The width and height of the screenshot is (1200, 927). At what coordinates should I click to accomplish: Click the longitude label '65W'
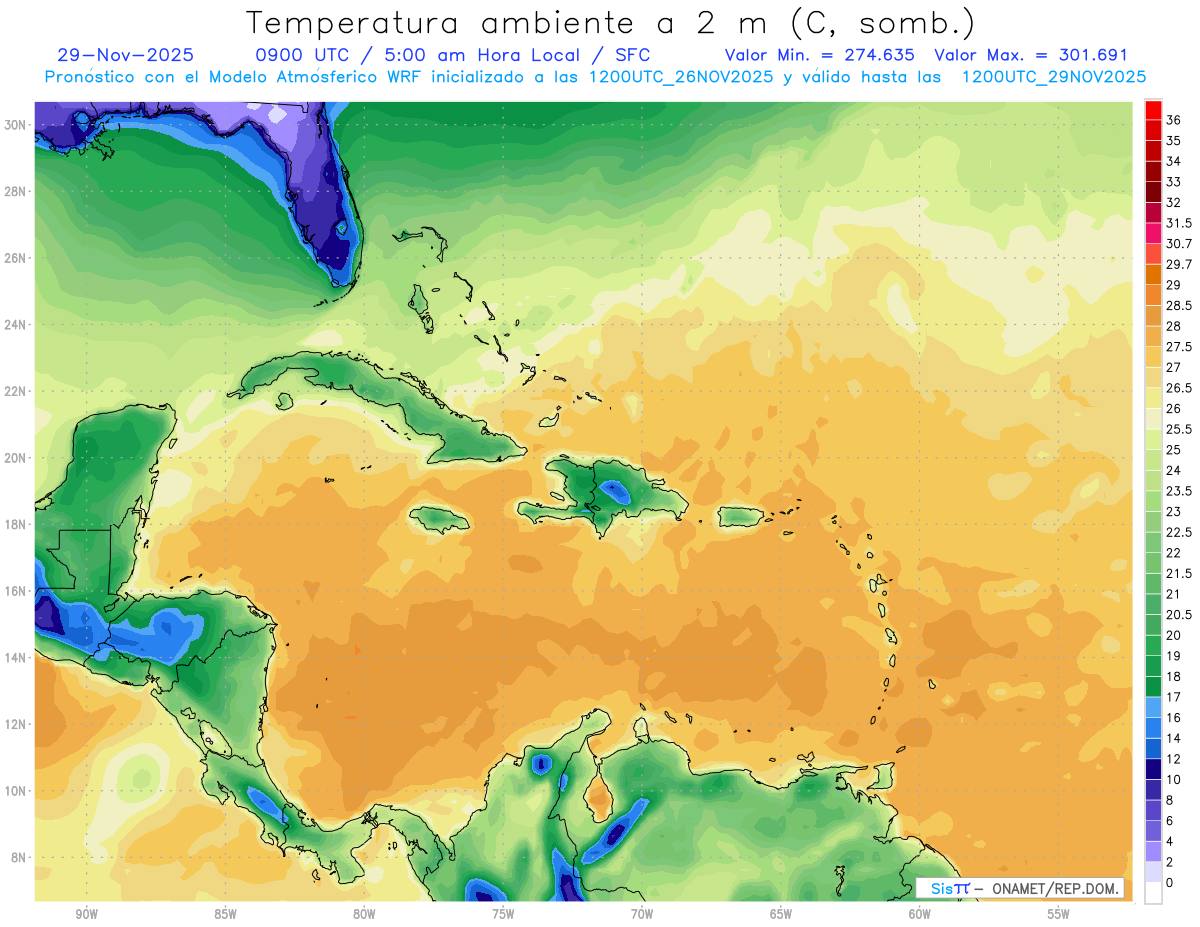tap(781, 914)
